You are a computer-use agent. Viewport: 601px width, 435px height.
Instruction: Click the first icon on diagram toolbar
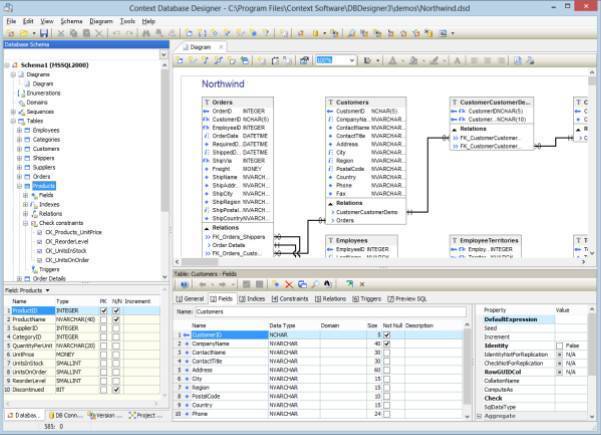point(180,60)
